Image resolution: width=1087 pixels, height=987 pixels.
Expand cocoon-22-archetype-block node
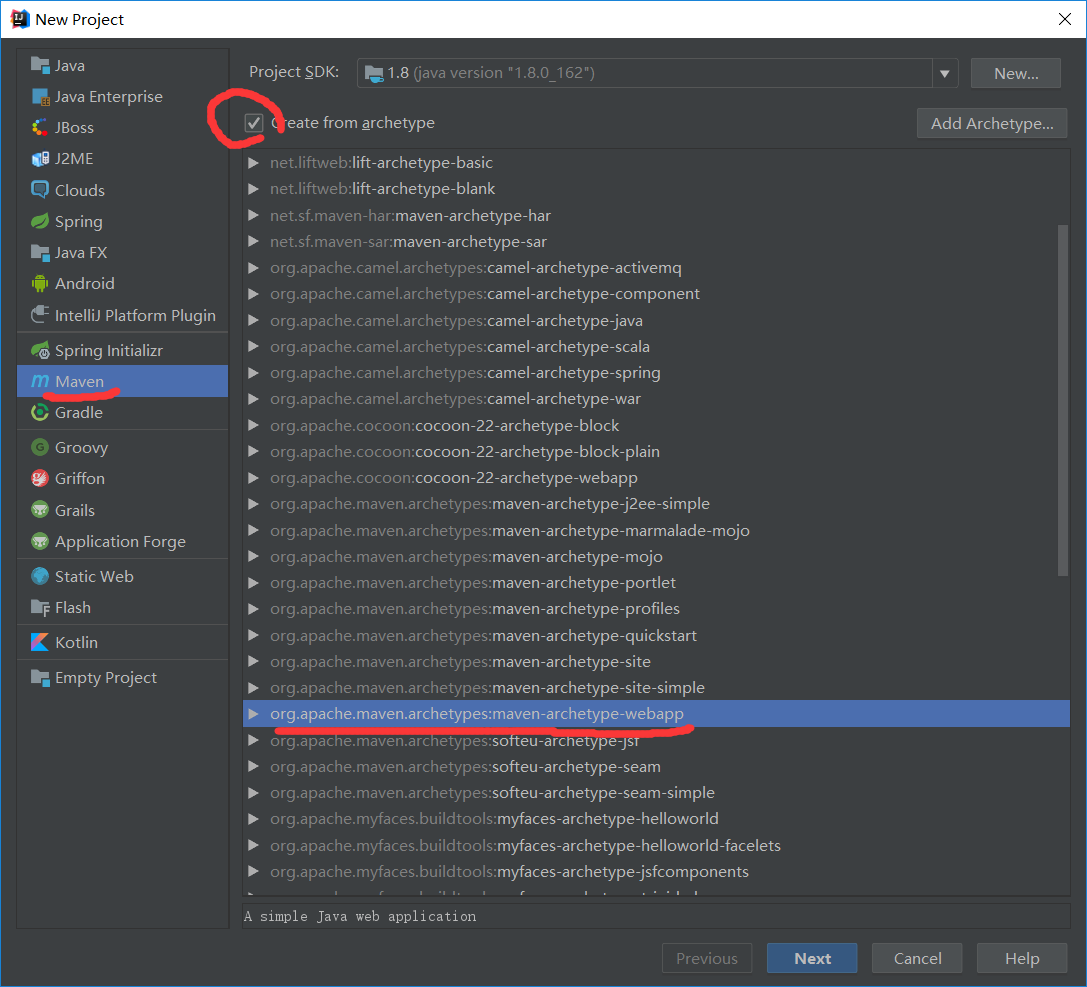coord(254,426)
